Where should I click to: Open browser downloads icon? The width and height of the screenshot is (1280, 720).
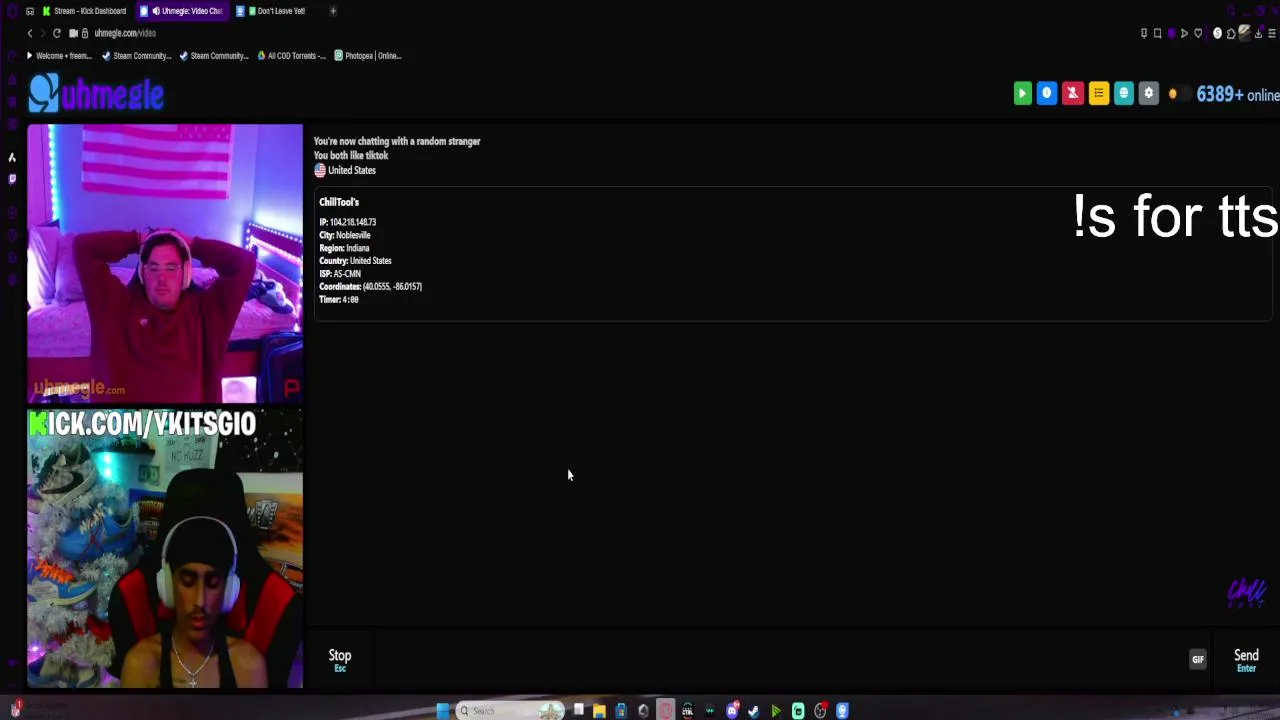point(1258,33)
